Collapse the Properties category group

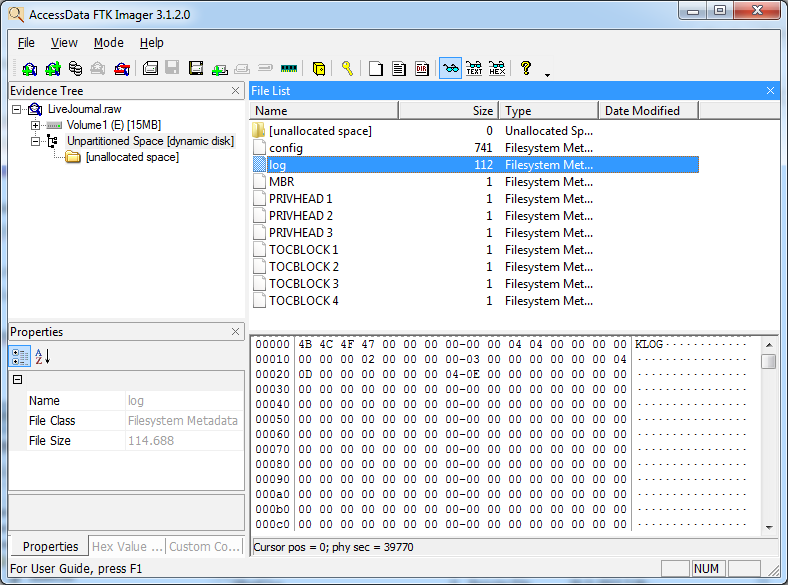point(17,380)
